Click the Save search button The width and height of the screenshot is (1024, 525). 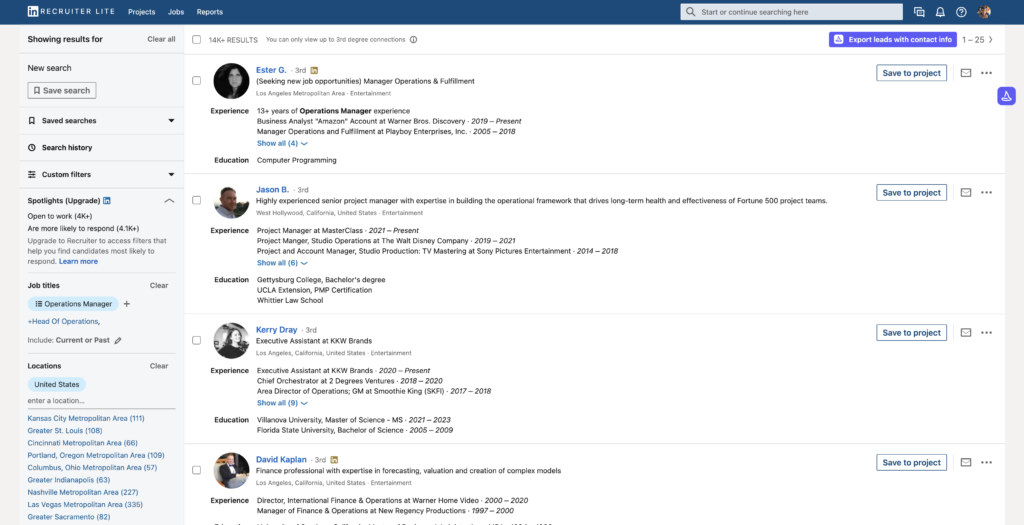[x=62, y=91]
